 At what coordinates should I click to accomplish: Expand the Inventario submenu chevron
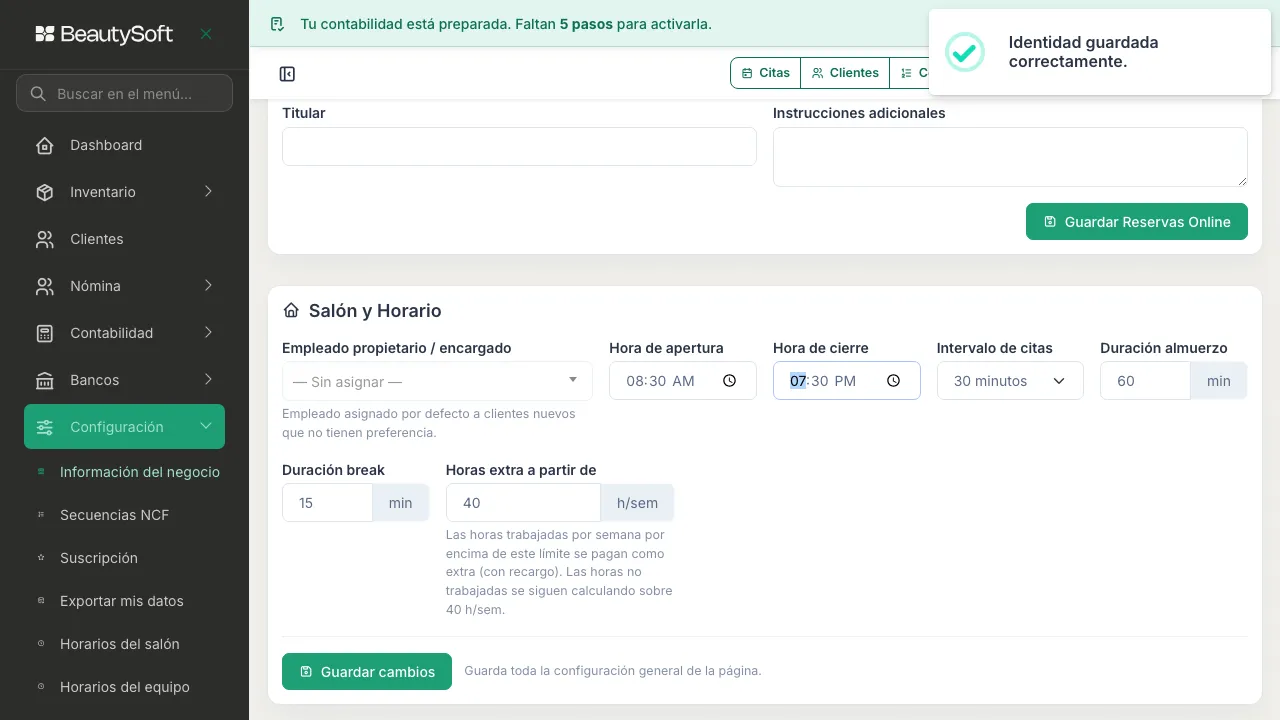(x=208, y=192)
